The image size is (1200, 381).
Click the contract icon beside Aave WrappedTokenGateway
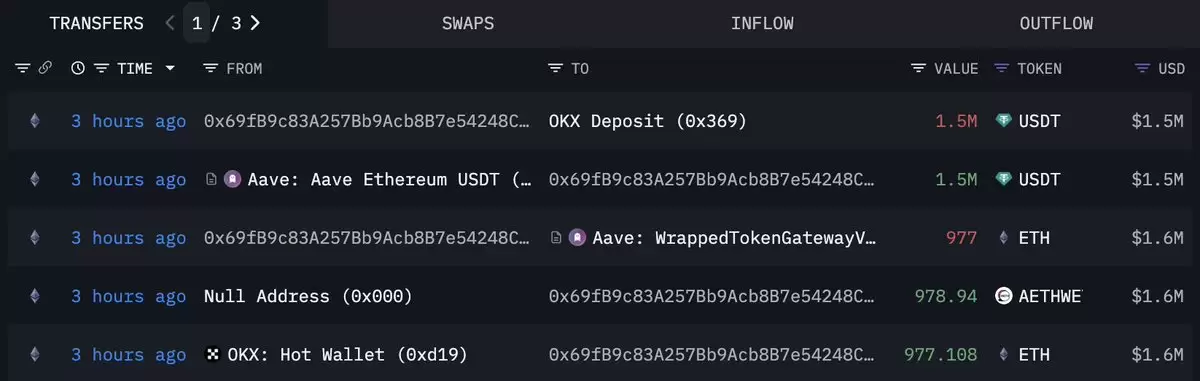point(557,238)
